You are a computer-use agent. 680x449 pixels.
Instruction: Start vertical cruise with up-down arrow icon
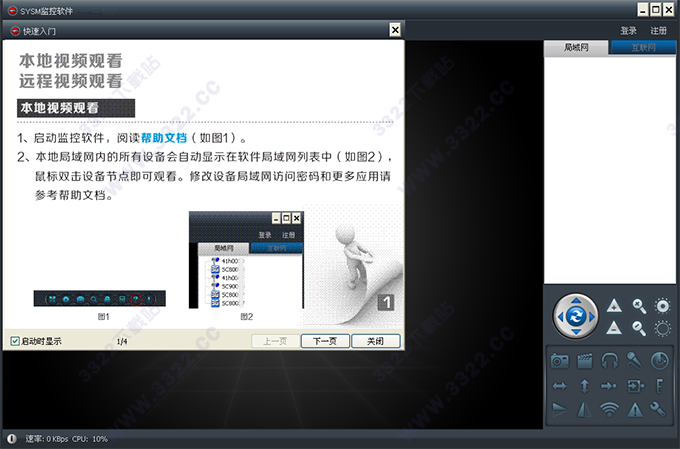pos(585,386)
